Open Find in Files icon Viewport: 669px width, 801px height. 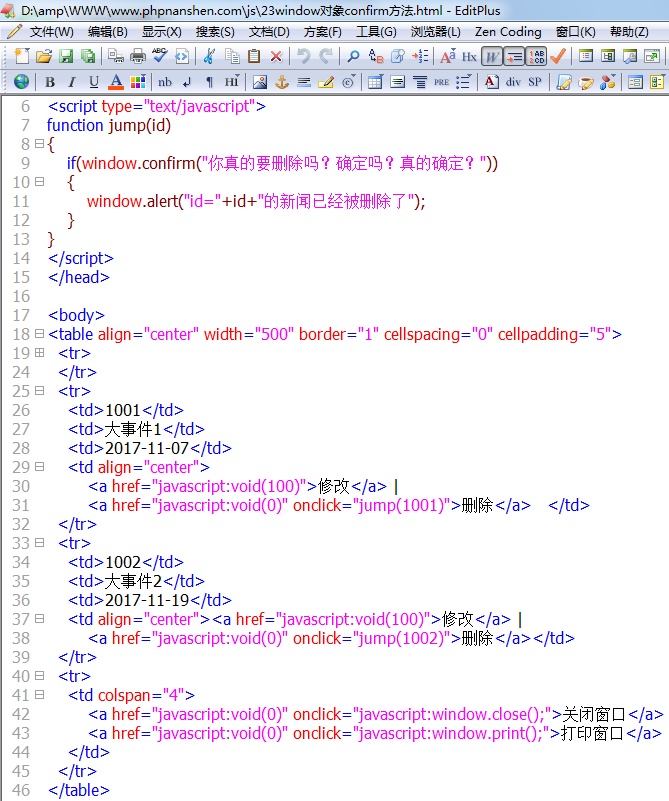[x=398, y=56]
